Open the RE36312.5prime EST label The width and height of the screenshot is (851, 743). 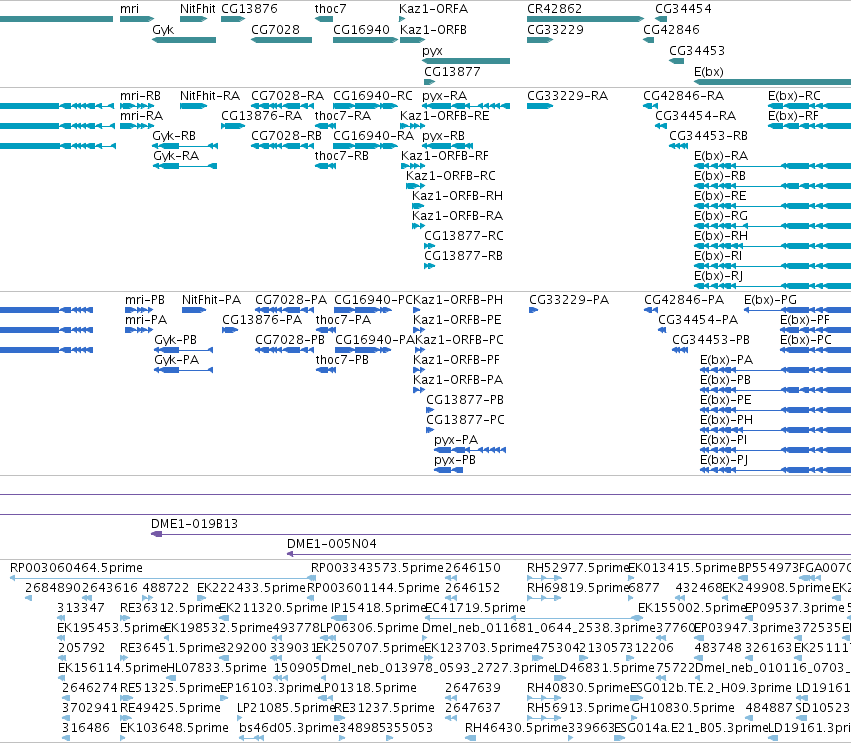(170, 608)
